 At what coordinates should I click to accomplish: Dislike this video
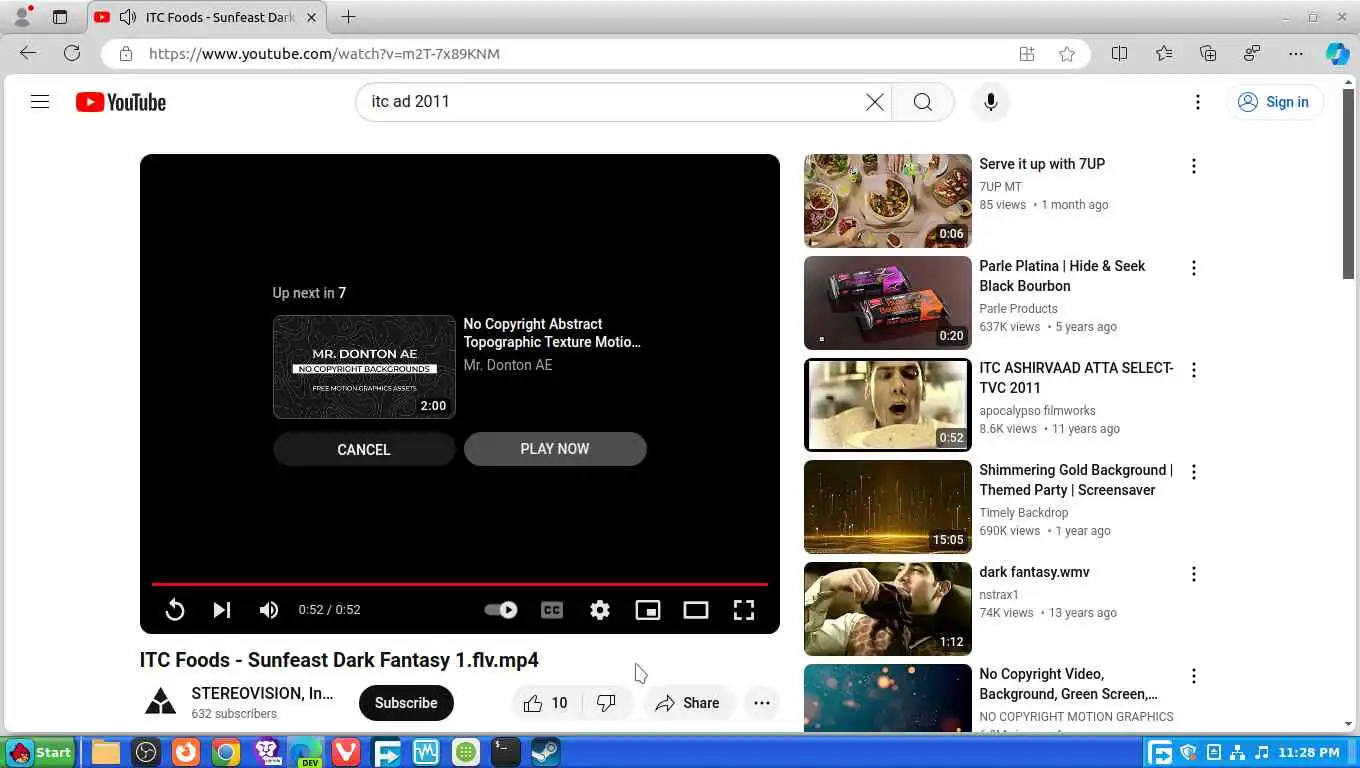coord(607,703)
